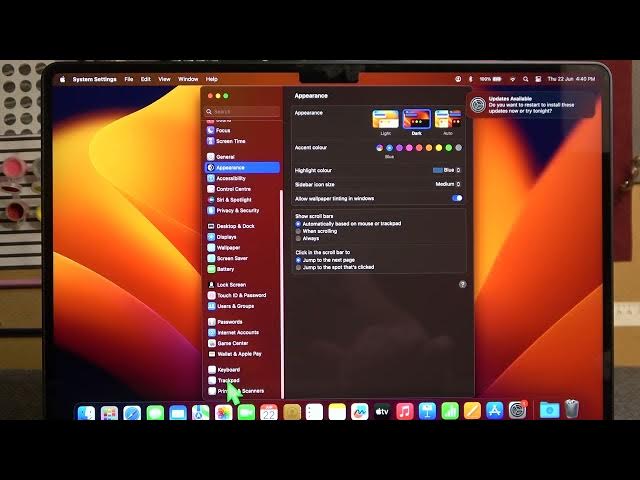Select Jump to the next page
The height and width of the screenshot is (480, 640).
click(298, 260)
